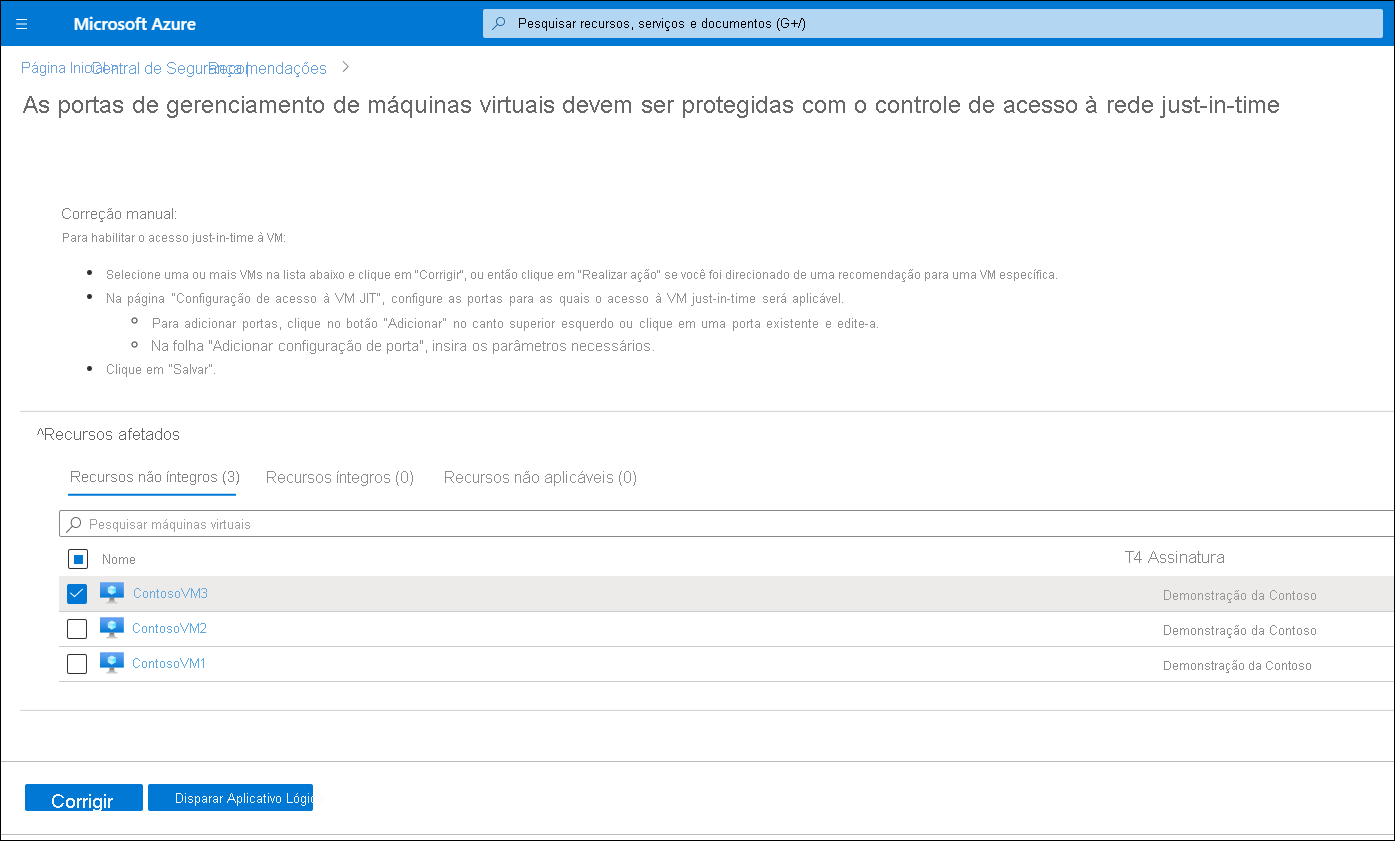Click the Corrigir button
1395x841 pixels.
tap(84, 798)
